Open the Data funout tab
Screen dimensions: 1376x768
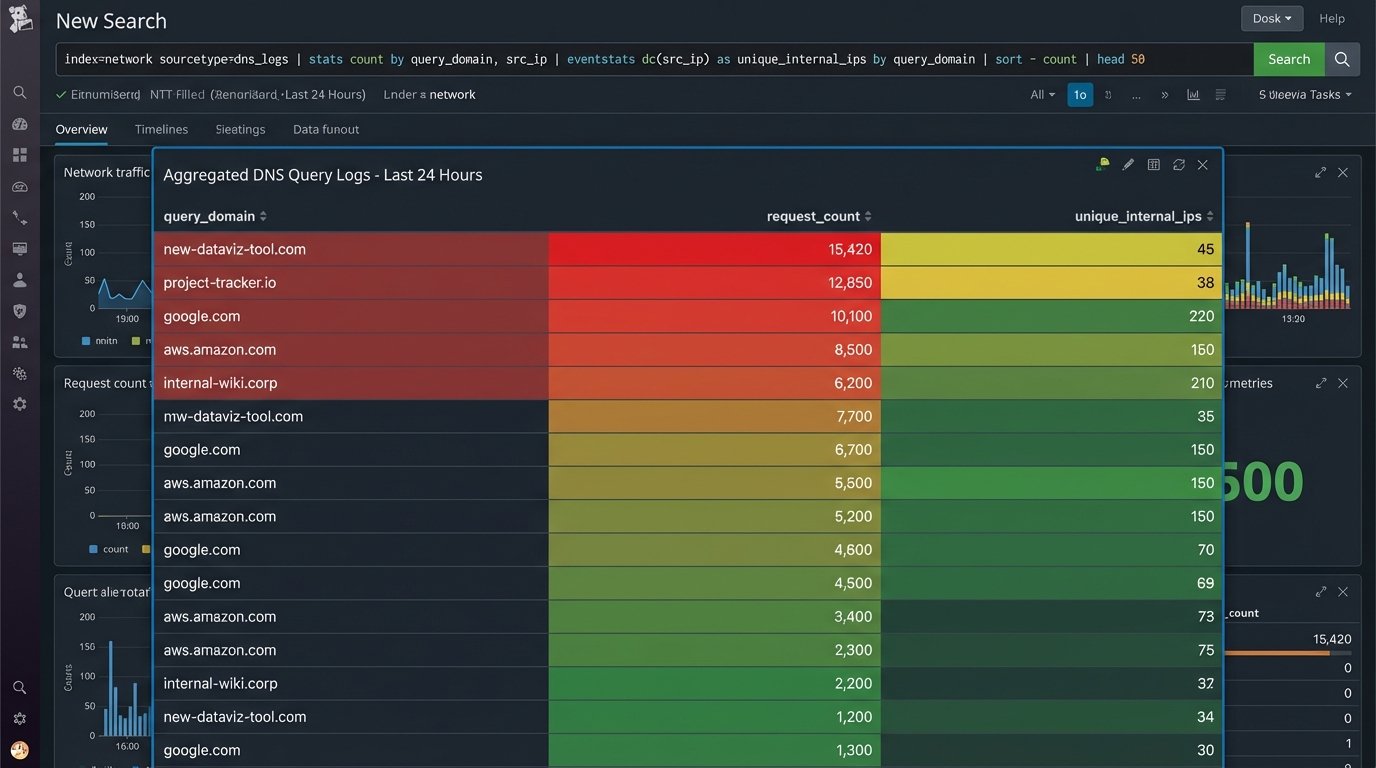325,129
